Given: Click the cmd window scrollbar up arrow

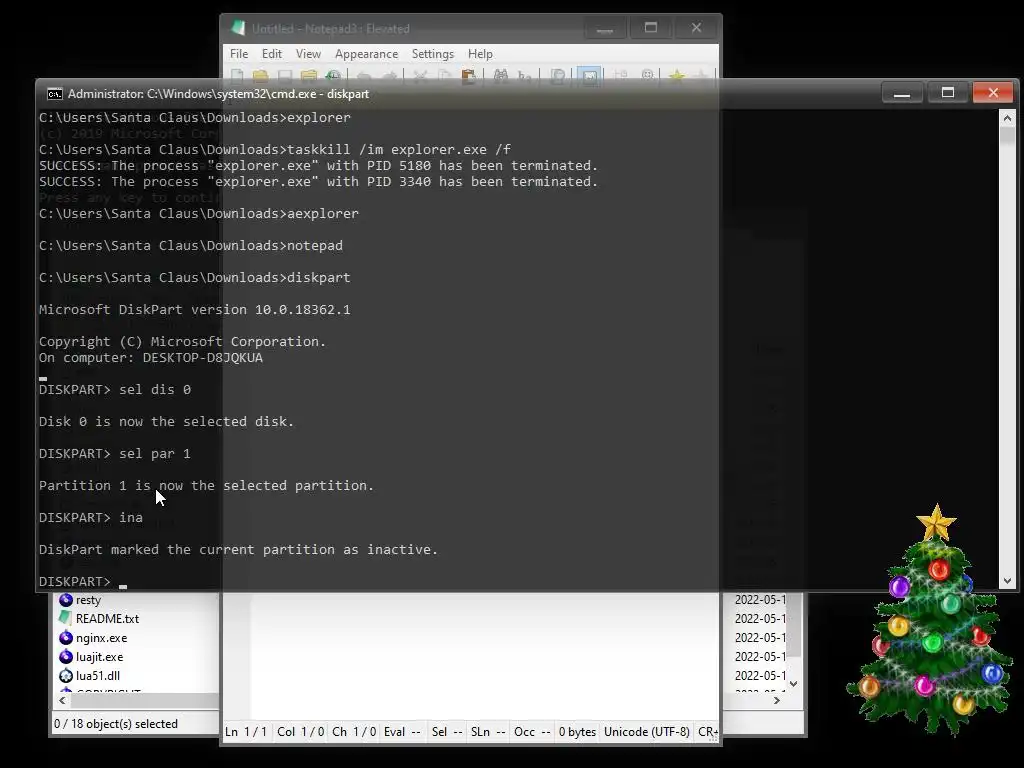Looking at the screenshot, I should pos(1007,118).
